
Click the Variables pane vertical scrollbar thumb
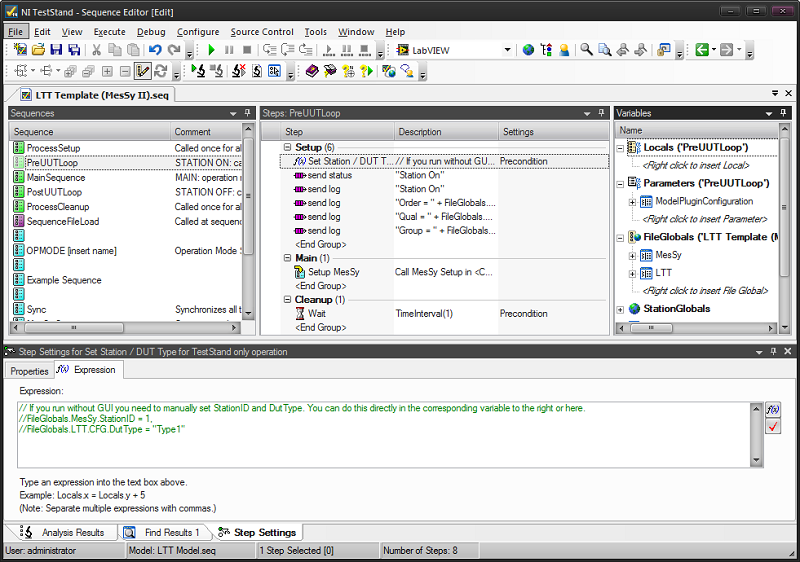[785, 208]
